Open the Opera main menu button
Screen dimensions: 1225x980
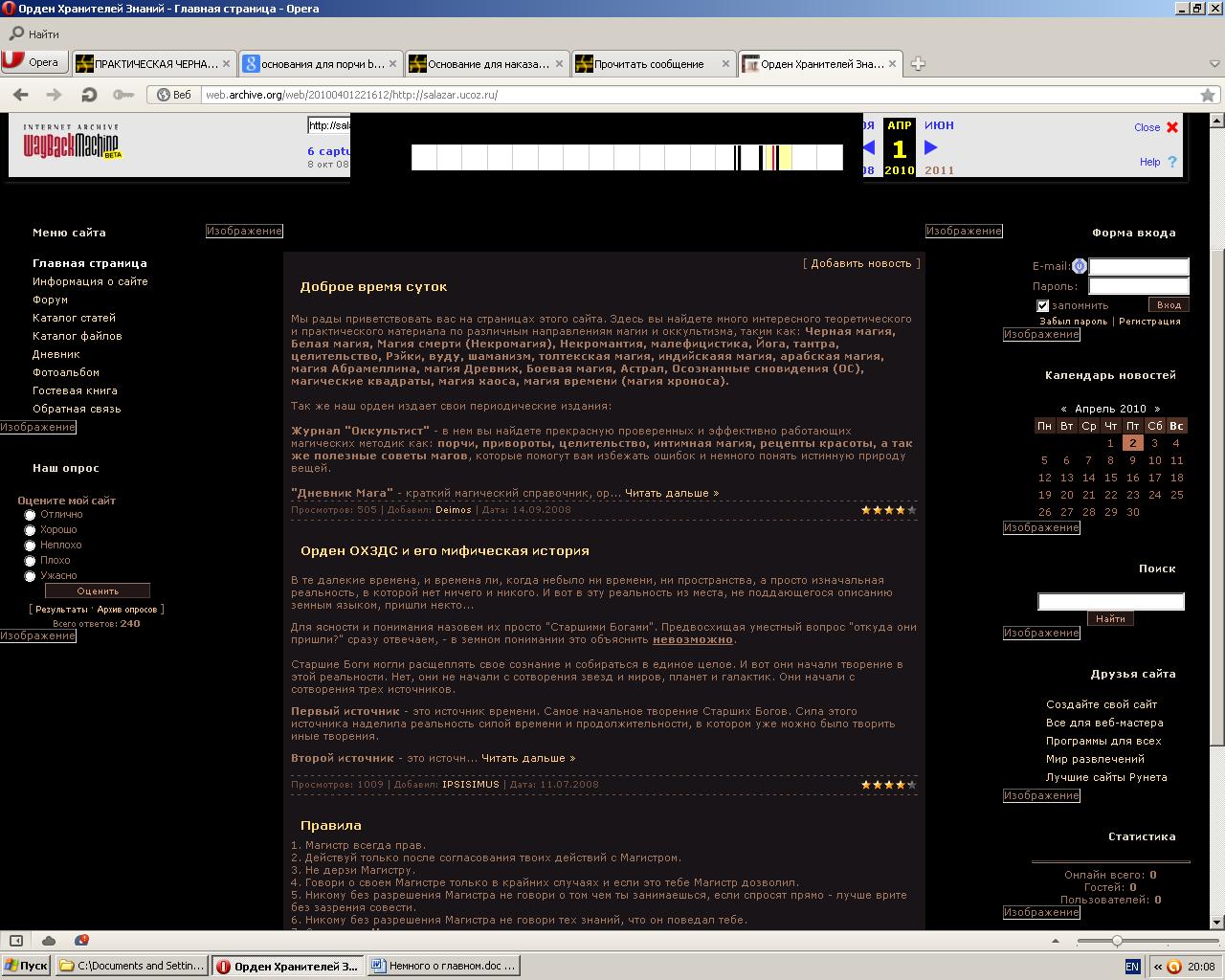coord(35,62)
